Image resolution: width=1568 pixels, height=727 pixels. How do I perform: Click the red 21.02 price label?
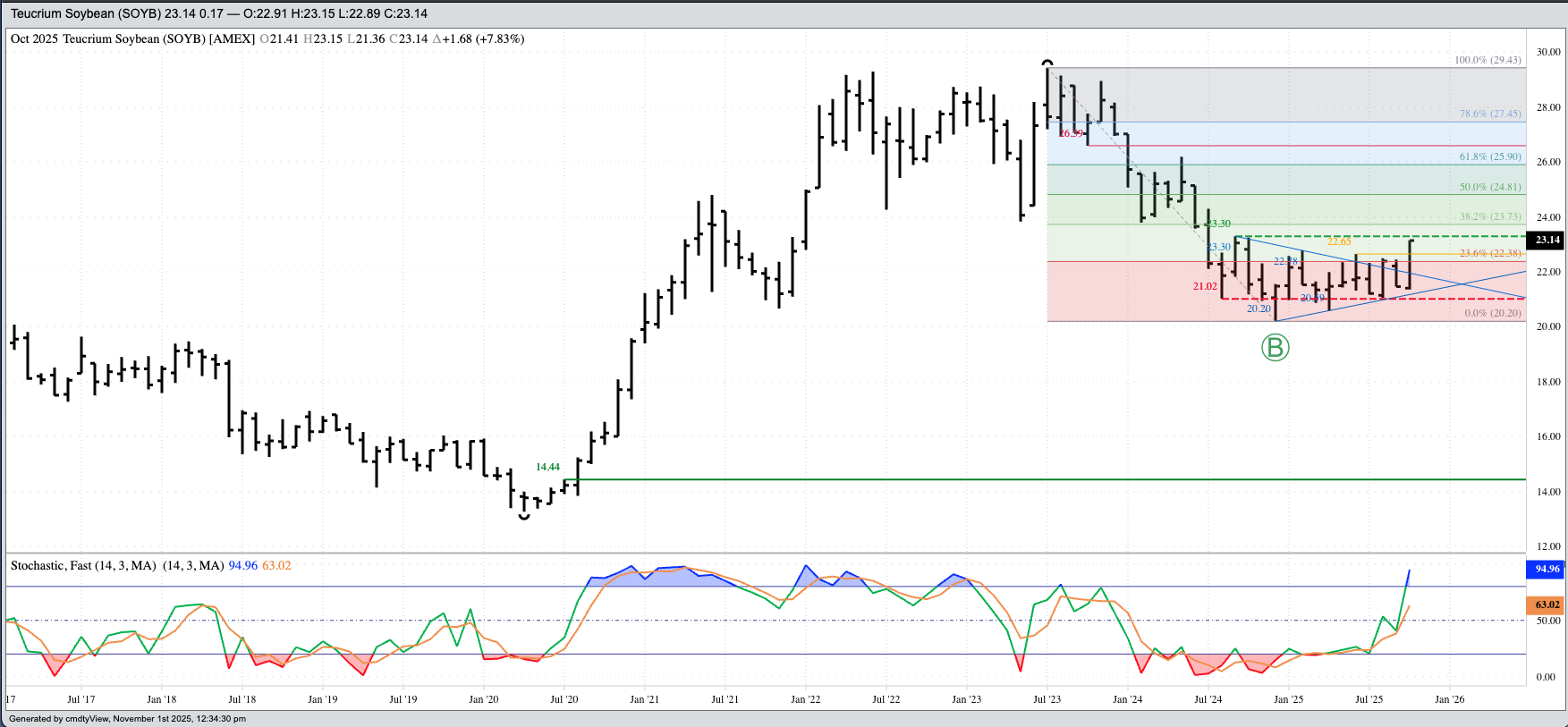pyautogui.click(x=1204, y=286)
